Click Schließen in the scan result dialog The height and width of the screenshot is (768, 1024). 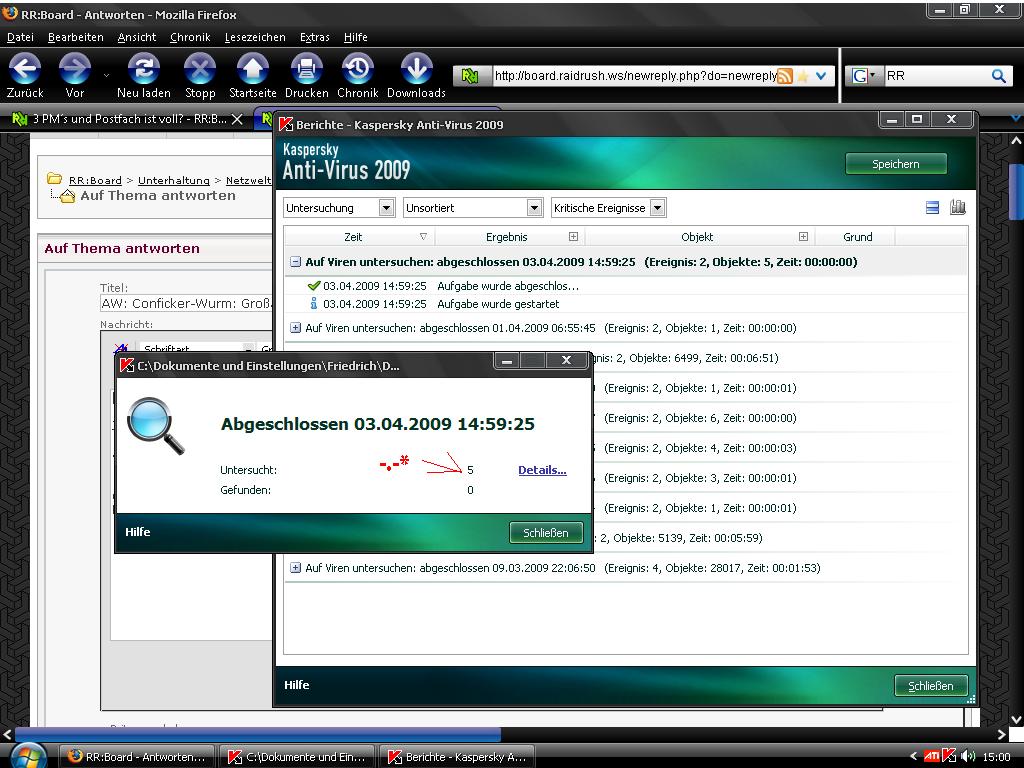pos(546,533)
